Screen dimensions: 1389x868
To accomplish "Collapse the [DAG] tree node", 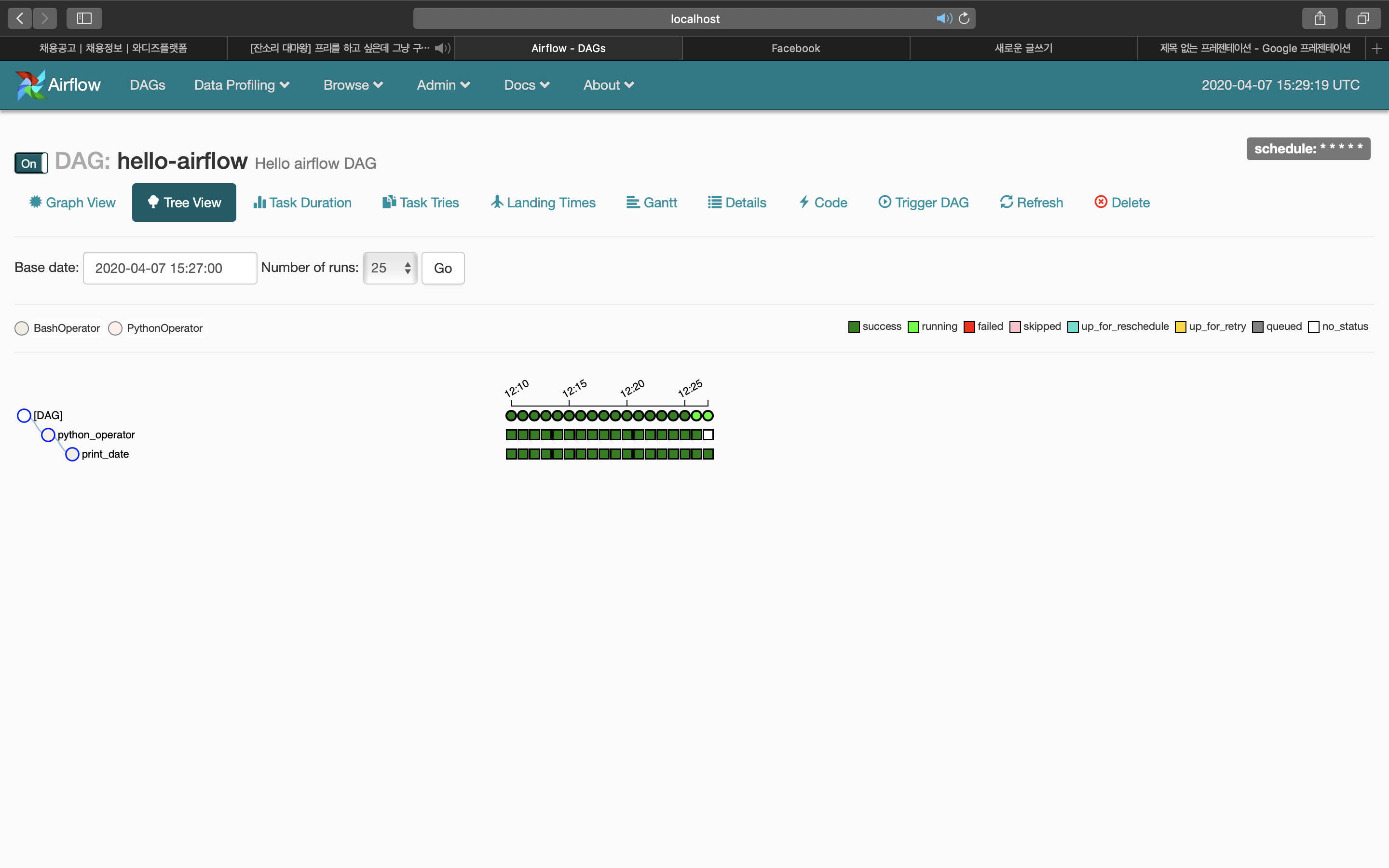I will point(24,416).
